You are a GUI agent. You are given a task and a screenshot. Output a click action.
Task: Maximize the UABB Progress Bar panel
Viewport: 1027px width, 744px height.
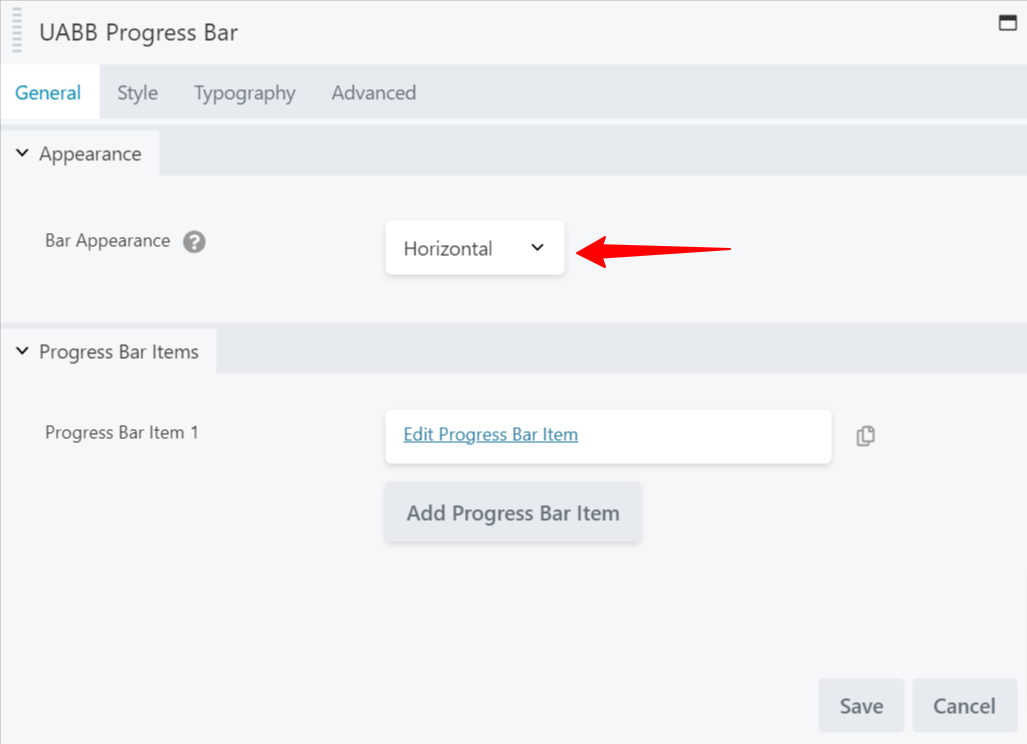coord(1007,24)
